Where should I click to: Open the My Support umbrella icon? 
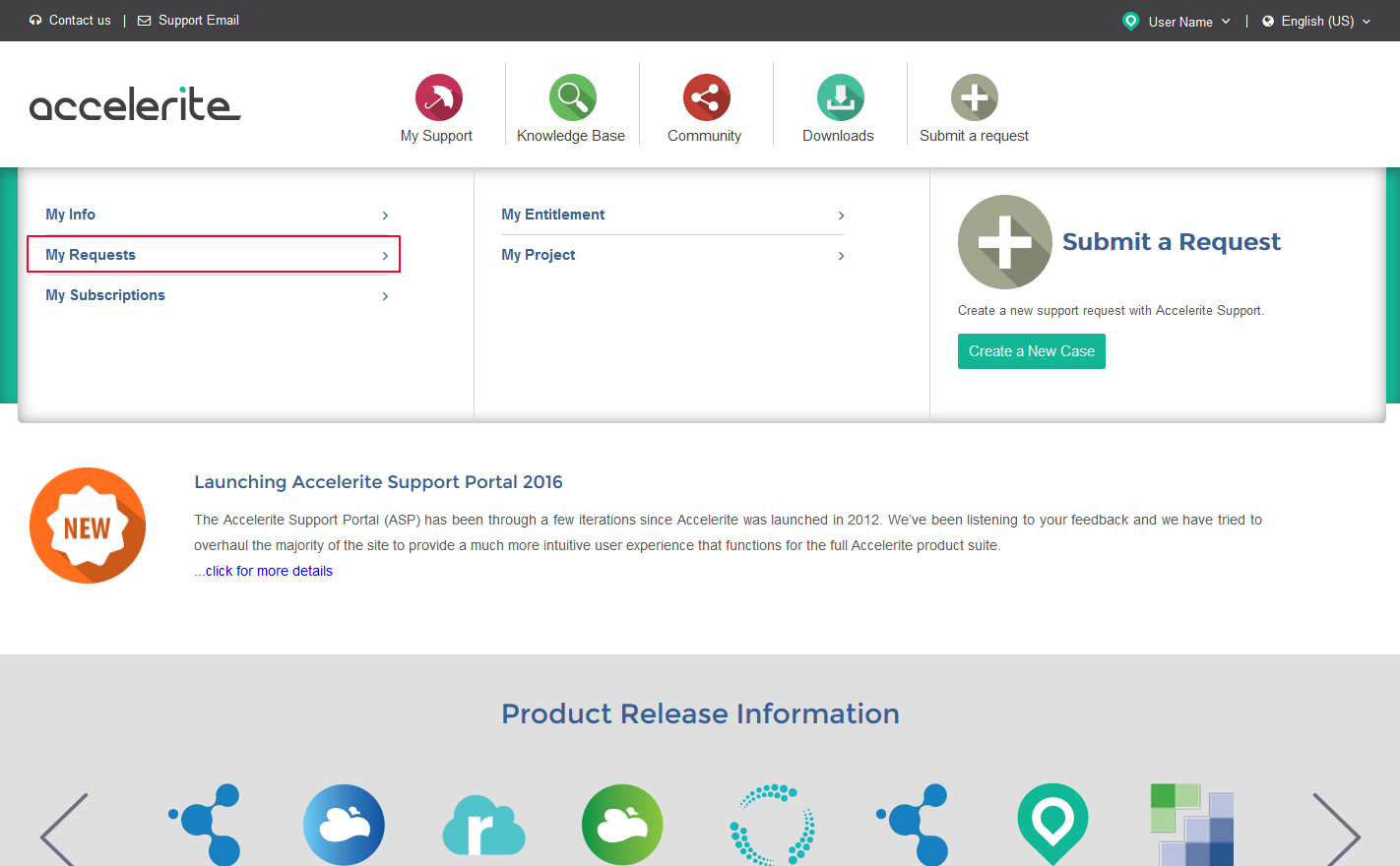tap(439, 97)
